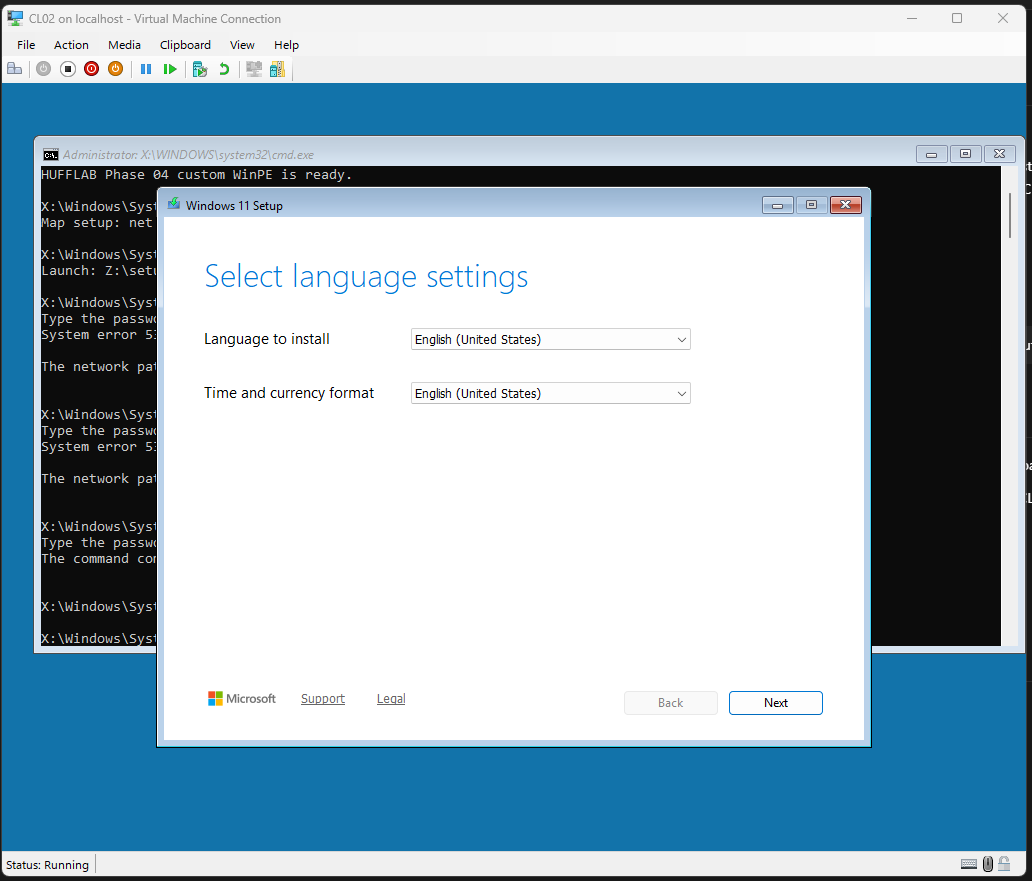This screenshot has width=1032, height=881.
Task: Maximize the Windows 11 Setup window
Action: pyautogui.click(x=812, y=205)
